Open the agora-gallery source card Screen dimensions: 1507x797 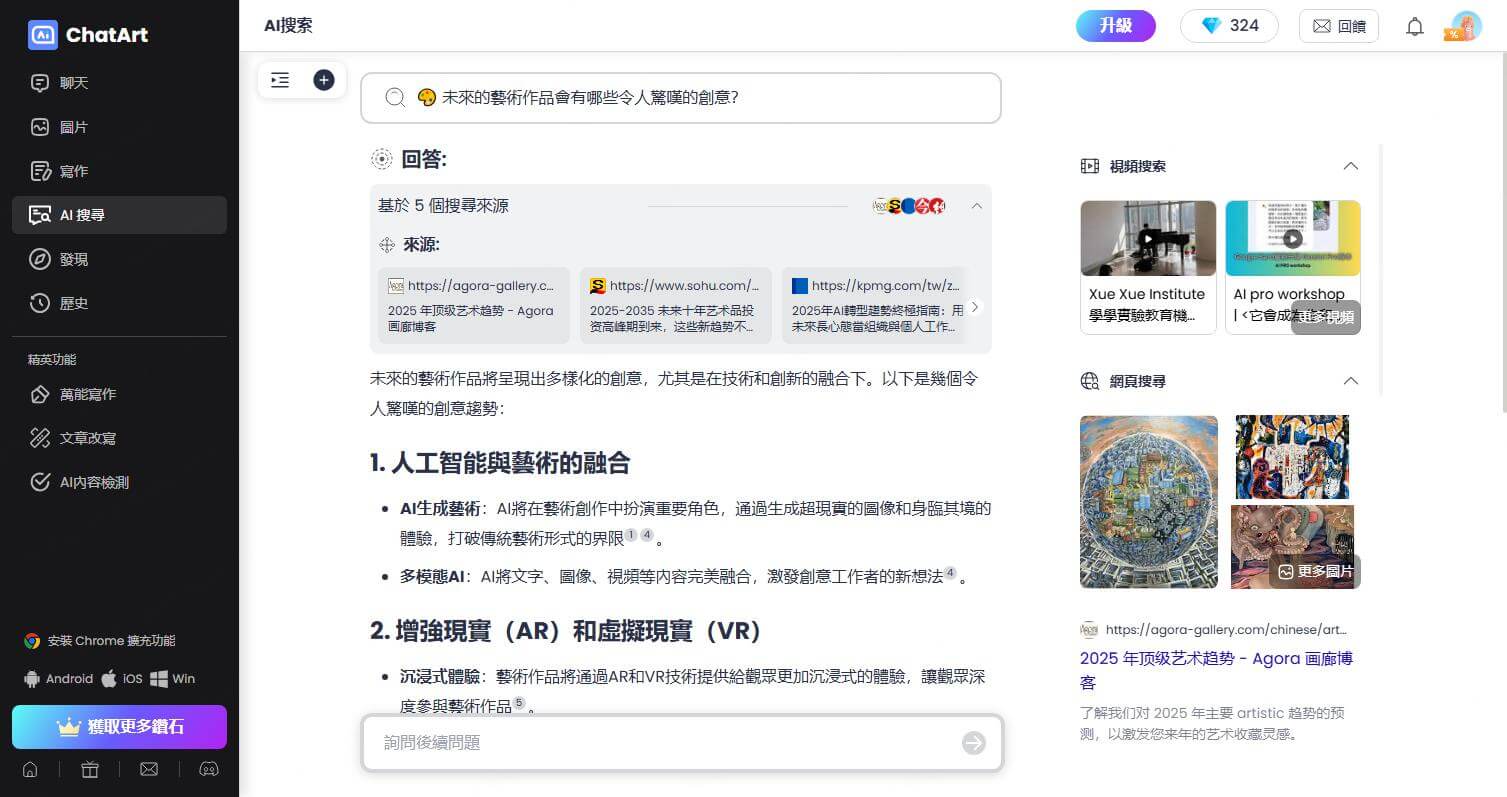[474, 305]
